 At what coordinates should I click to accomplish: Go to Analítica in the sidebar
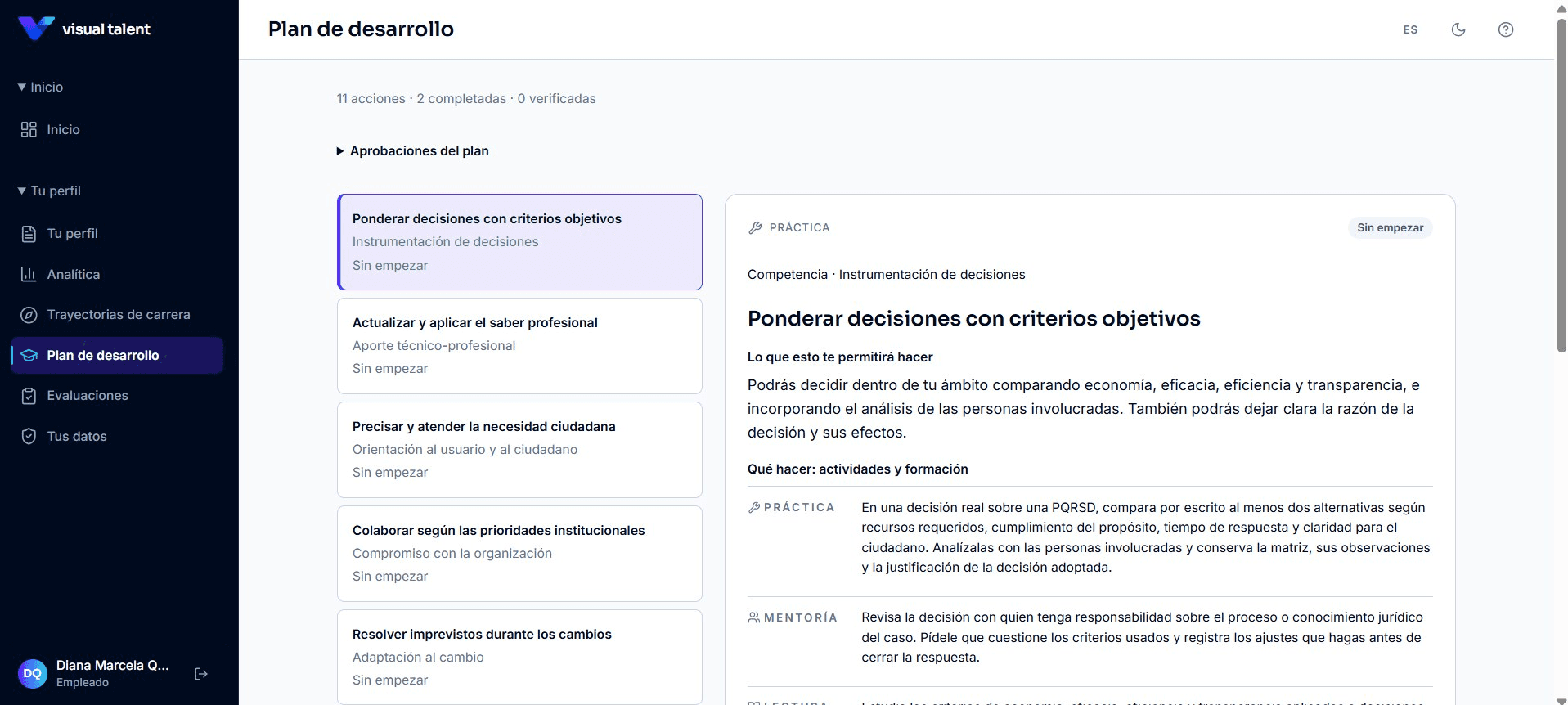point(117,274)
